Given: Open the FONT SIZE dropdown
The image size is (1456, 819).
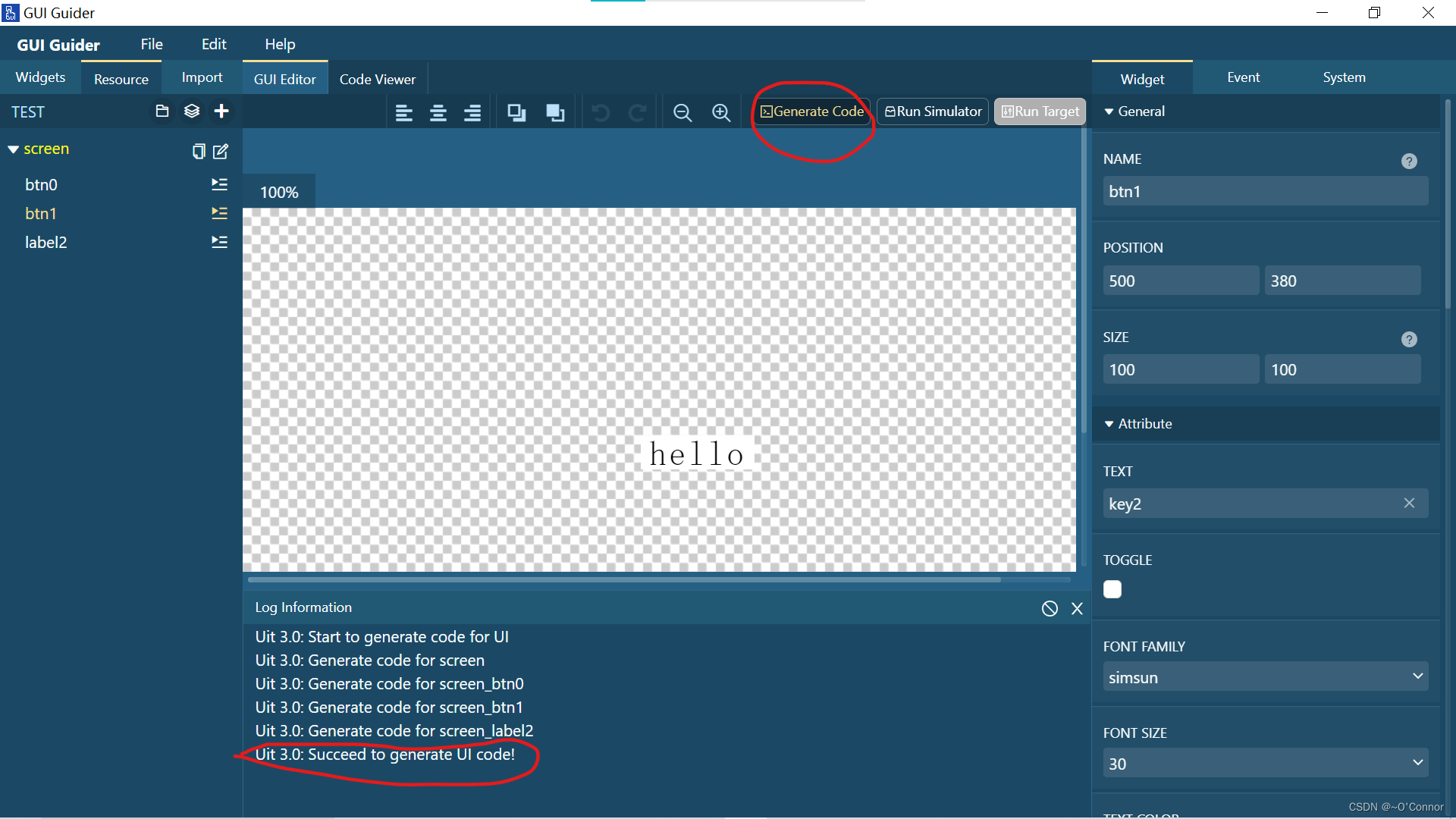Looking at the screenshot, I should pyautogui.click(x=1265, y=763).
